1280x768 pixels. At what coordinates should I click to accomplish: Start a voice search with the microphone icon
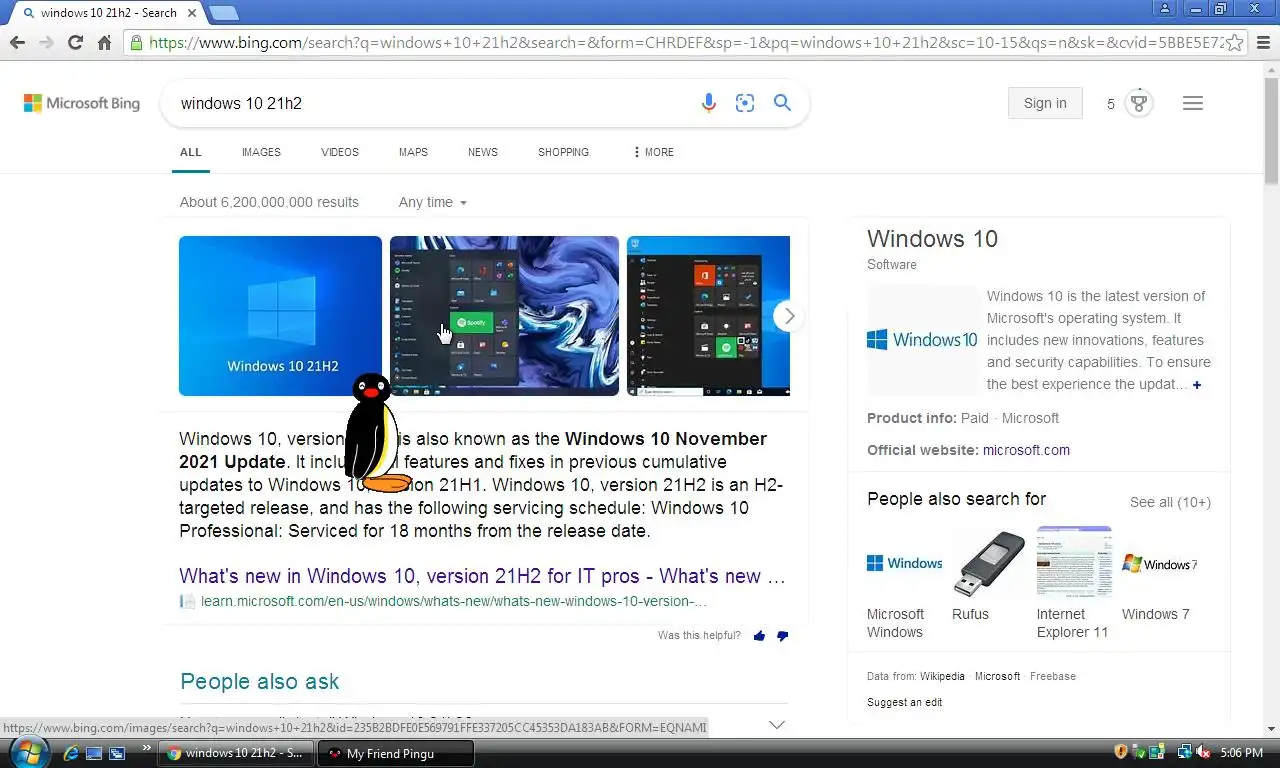(x=708, y=103)
